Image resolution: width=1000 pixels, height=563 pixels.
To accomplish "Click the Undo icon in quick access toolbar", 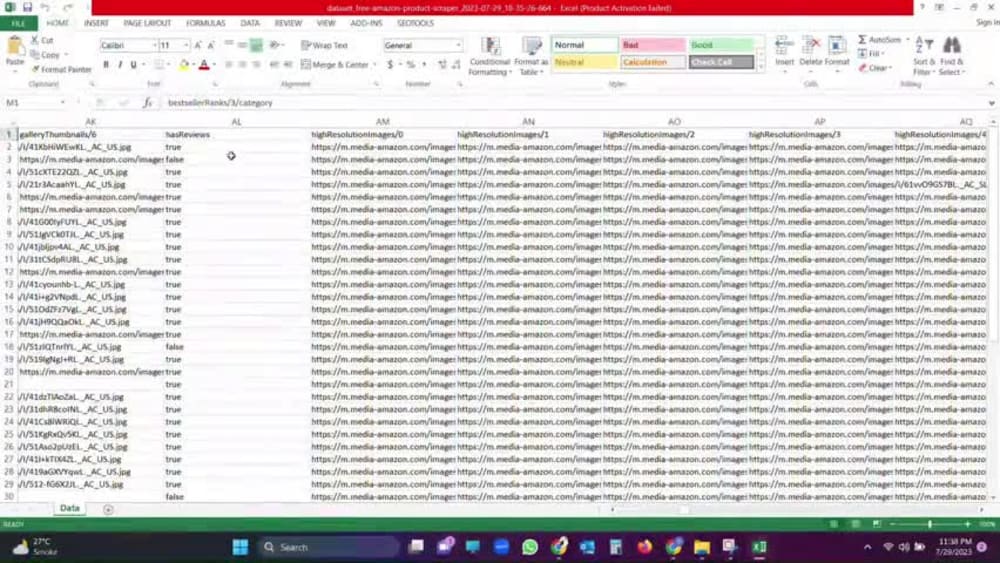I will 45,8.
